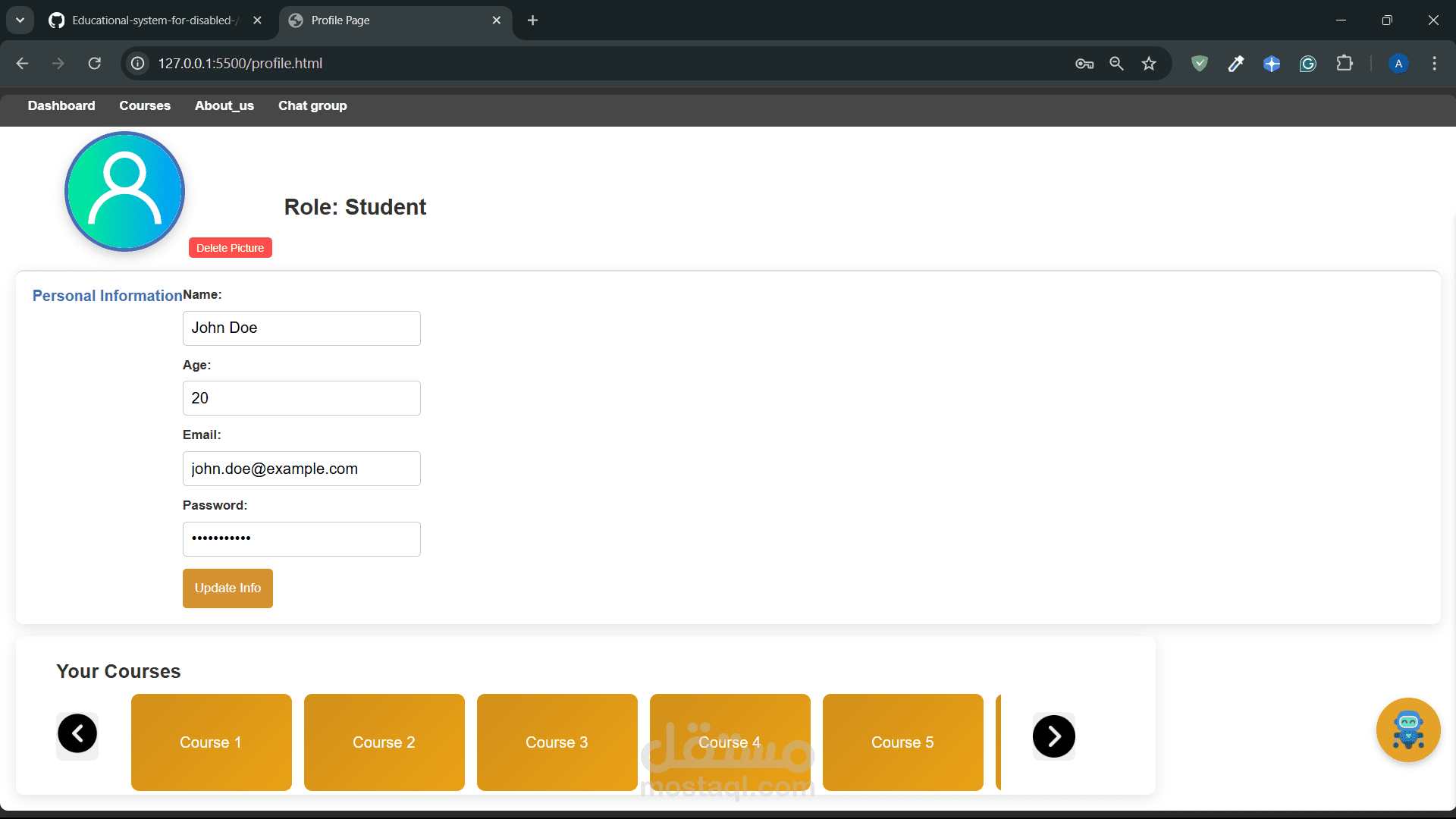1456x819 pixels.
Task: Open the Chat group nav link
Action: pos(312,106)
